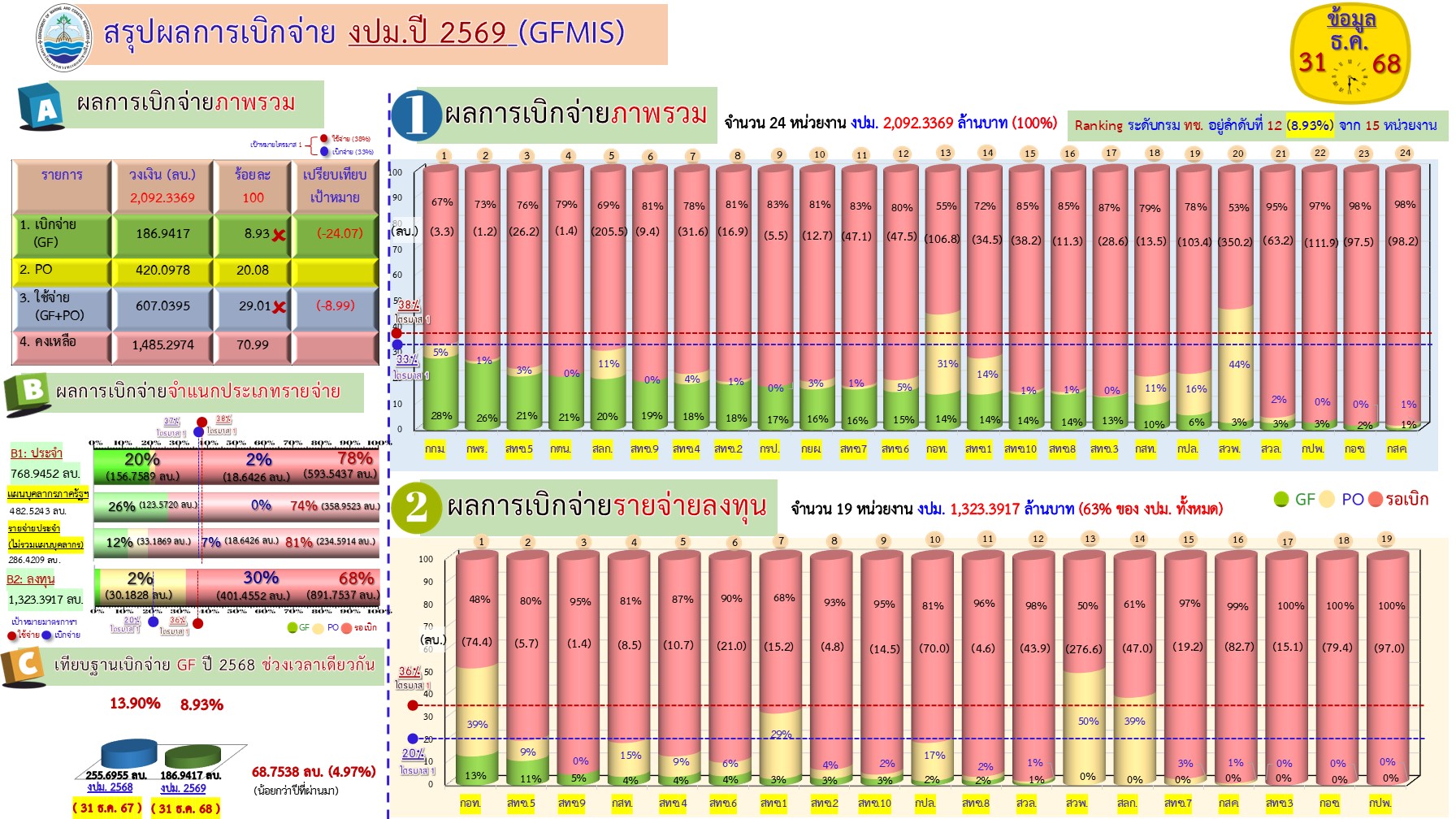Click the green circle numbered 2 section badge

[416, 507]
